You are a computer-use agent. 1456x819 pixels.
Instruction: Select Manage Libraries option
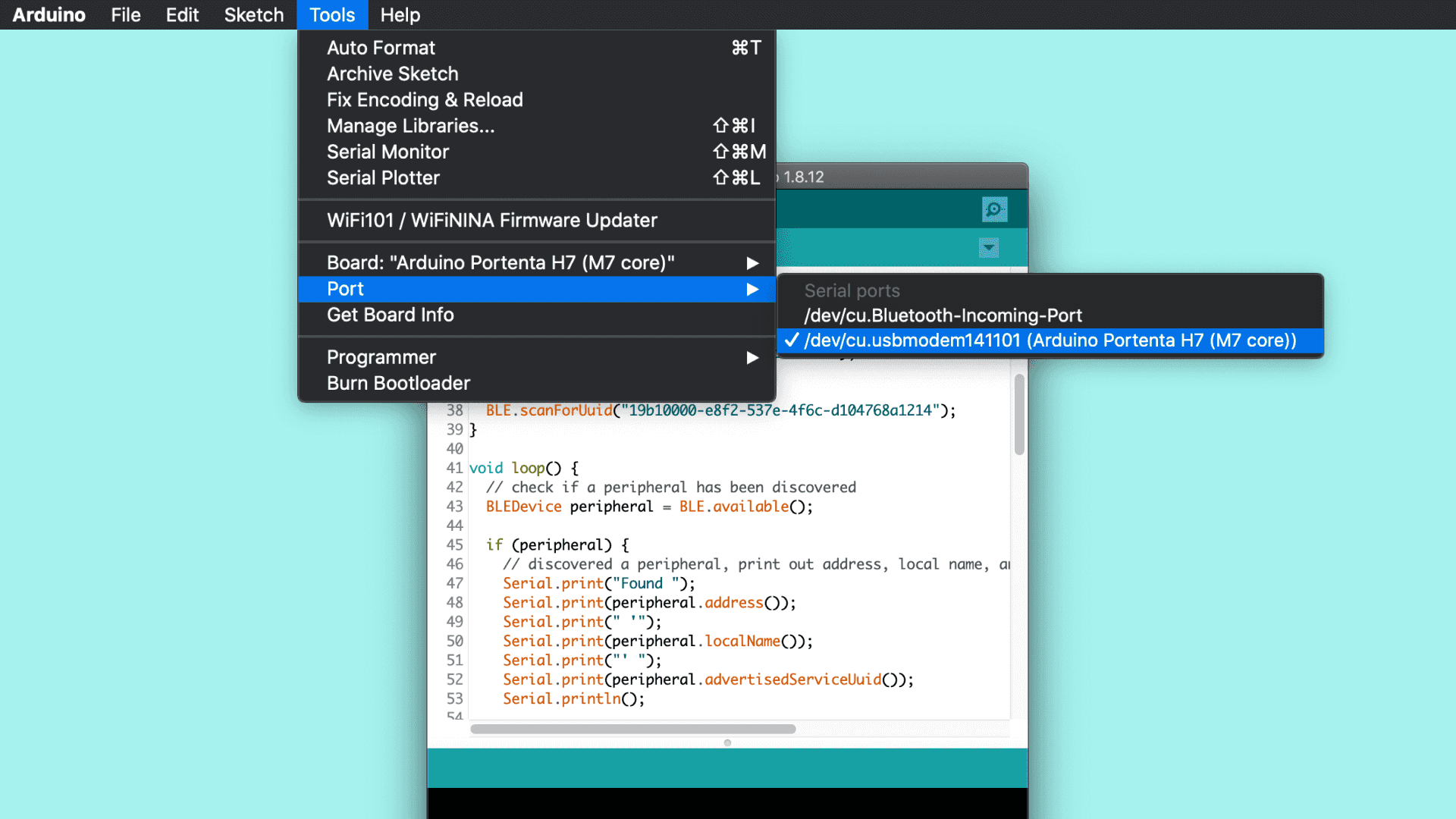[x=410, y=126]
